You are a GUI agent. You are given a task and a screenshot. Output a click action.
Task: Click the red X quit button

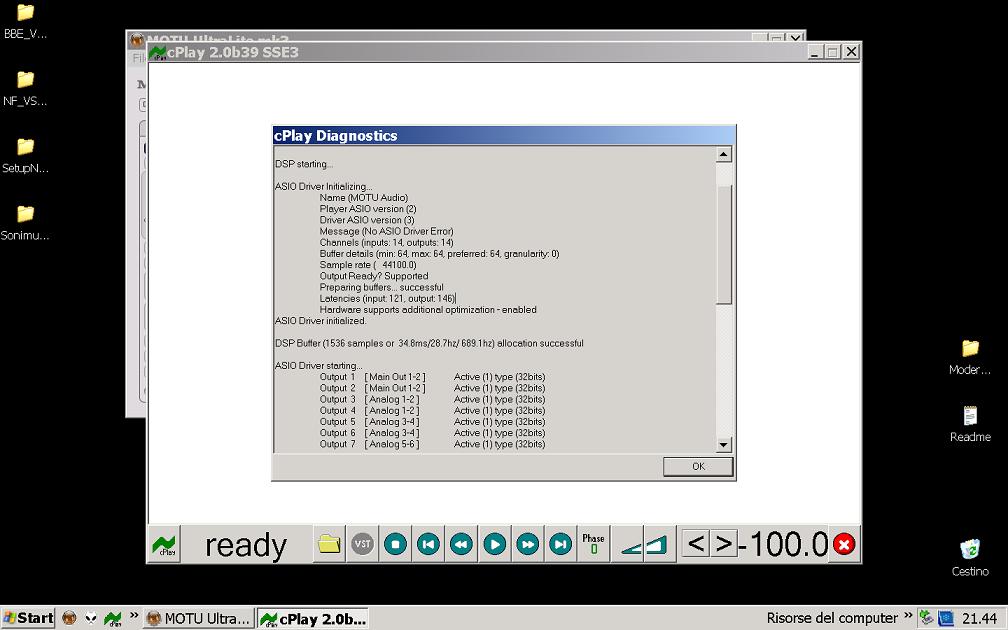tap(844, 544)
